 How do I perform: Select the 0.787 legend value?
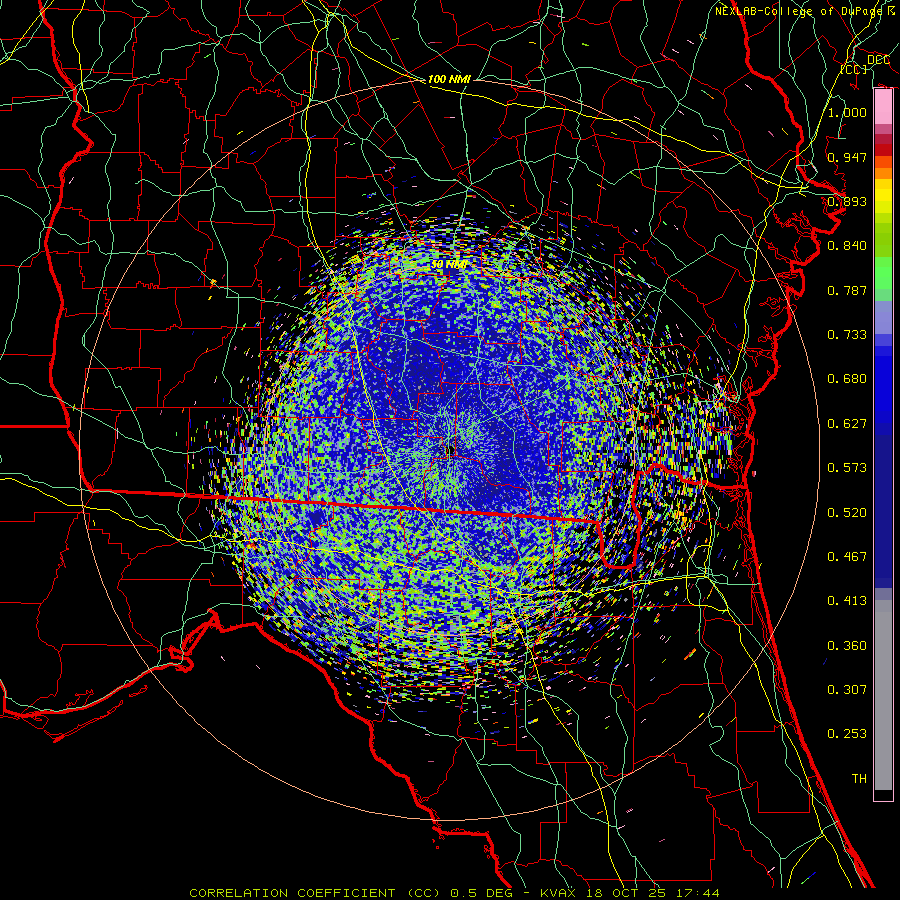click(x=847, y=290)
